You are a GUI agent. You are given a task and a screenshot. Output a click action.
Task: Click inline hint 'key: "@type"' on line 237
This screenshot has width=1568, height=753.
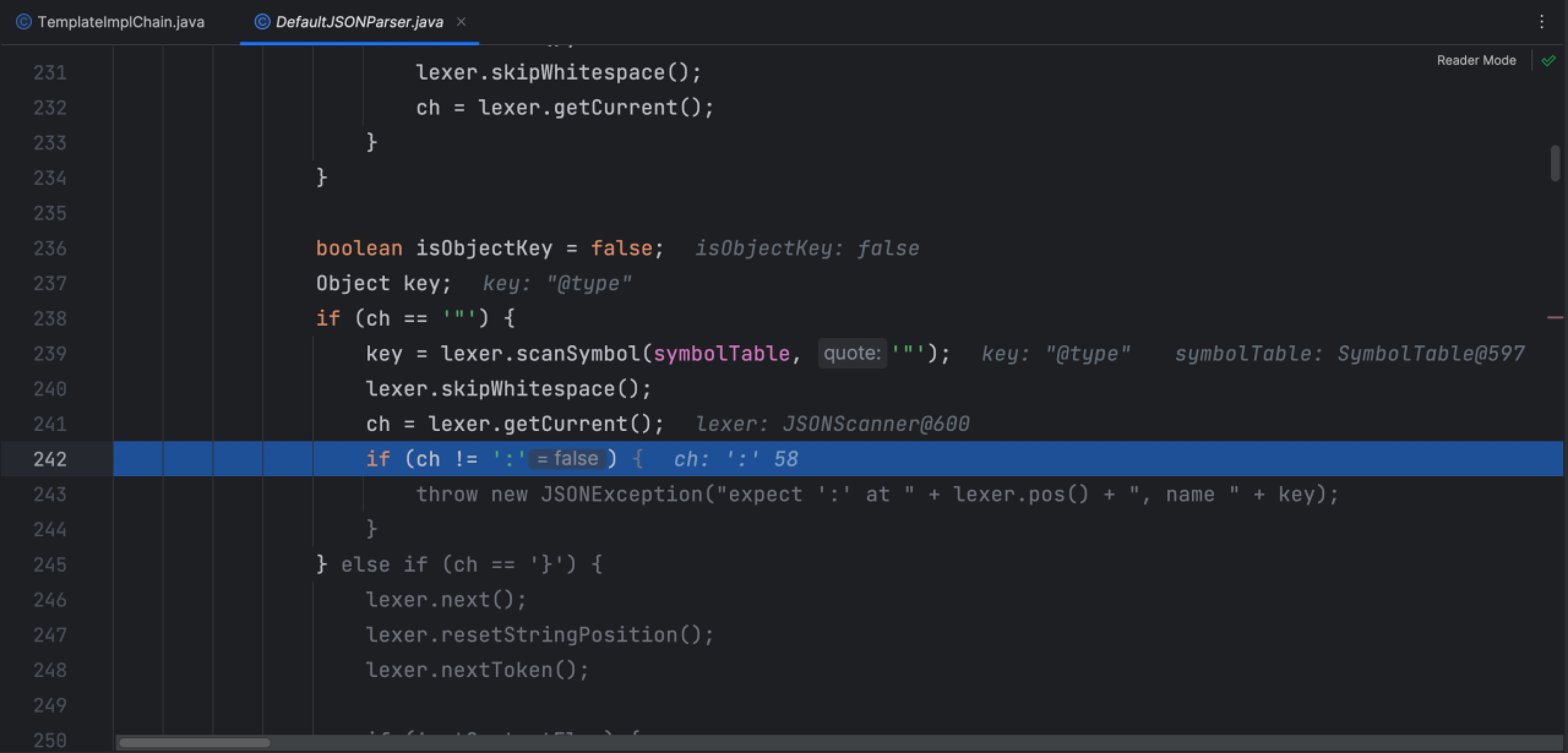click(x=557, y=283)
